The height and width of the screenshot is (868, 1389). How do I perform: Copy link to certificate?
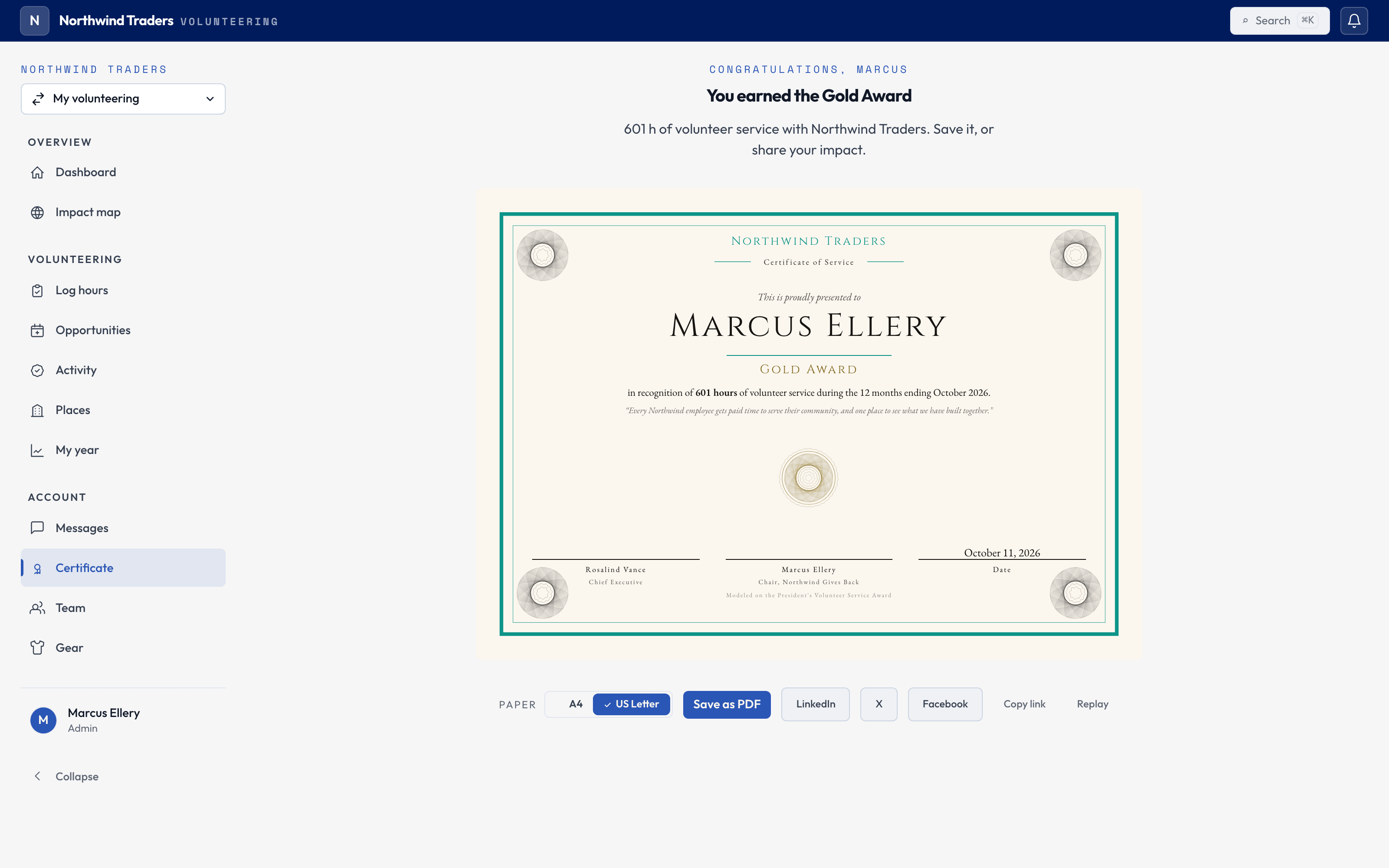1024,704
